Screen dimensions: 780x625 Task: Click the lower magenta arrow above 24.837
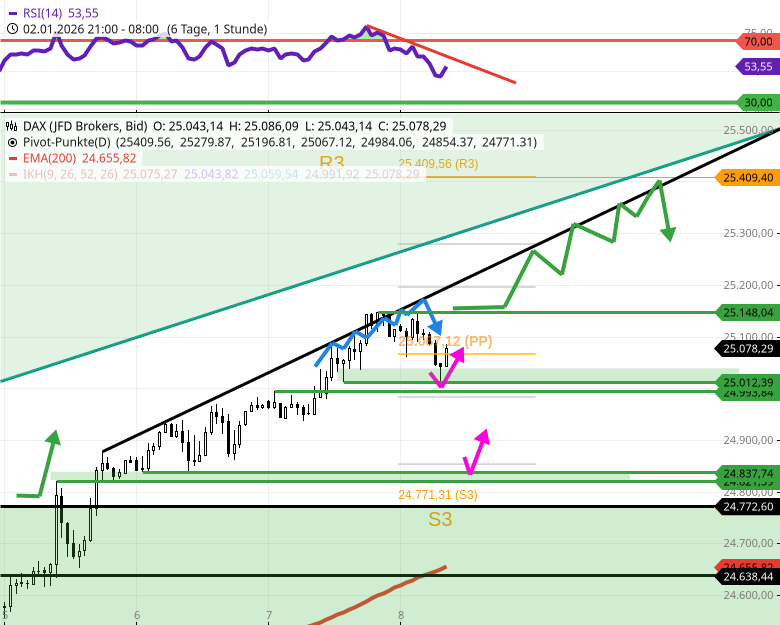pyautogui.click(x=482, y=436)
